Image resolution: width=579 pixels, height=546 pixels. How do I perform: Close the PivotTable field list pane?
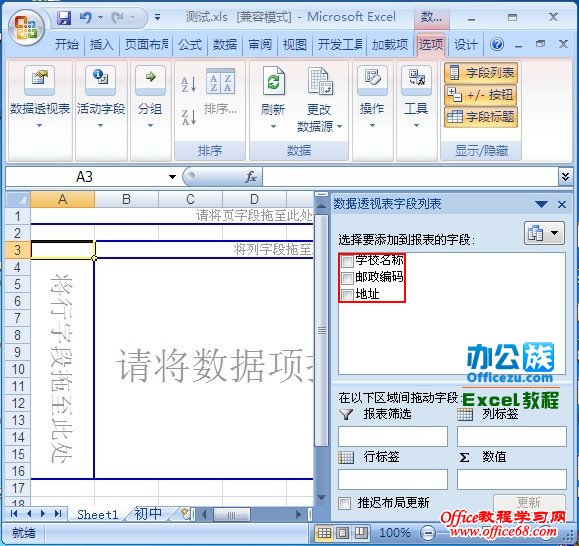[562, 204]
